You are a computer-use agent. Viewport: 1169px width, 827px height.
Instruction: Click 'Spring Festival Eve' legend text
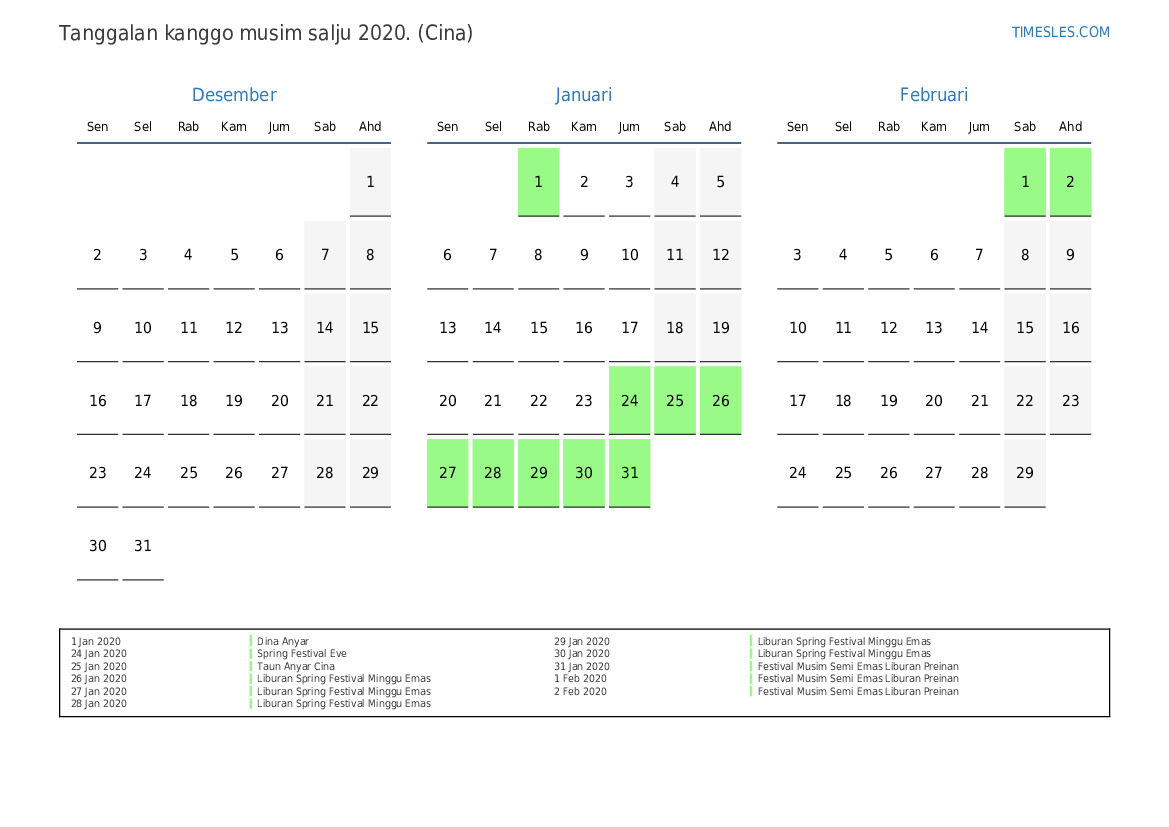tap(302, 654)
